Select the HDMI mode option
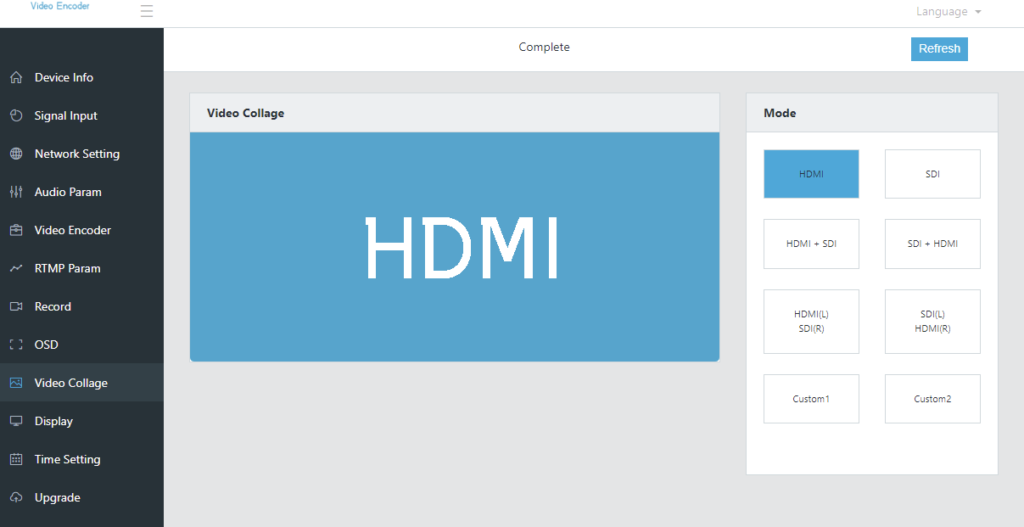Viewport: 1024px width, 527px height. (811, 174)
